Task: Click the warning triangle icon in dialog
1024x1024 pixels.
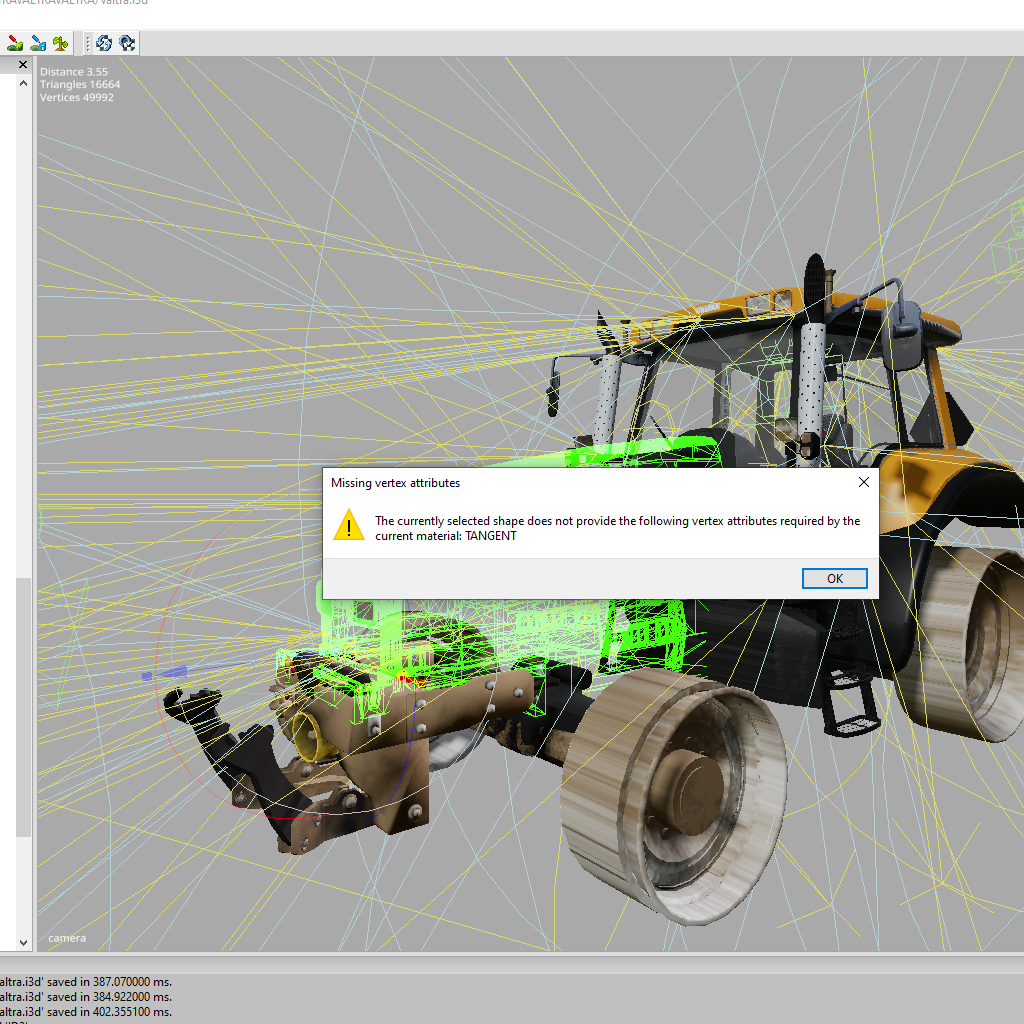Action: (x=349, y=525)
